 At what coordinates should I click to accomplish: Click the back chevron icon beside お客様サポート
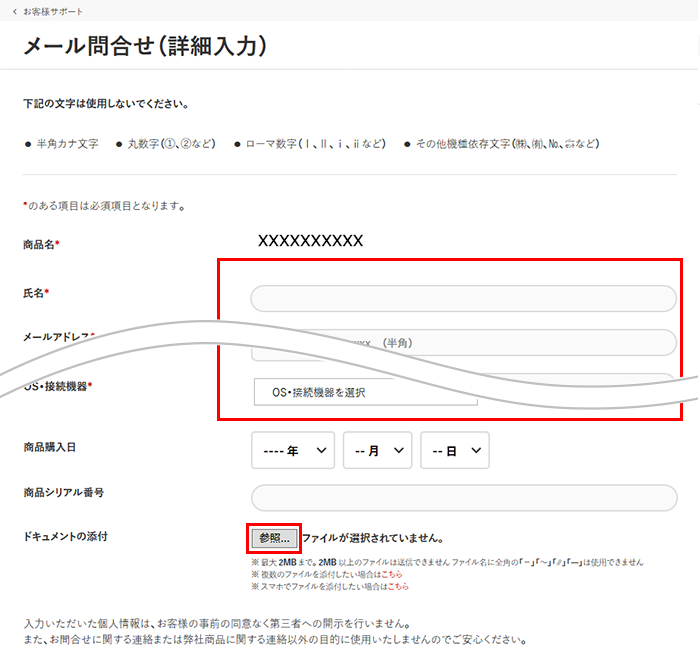[x=15, y=12]
